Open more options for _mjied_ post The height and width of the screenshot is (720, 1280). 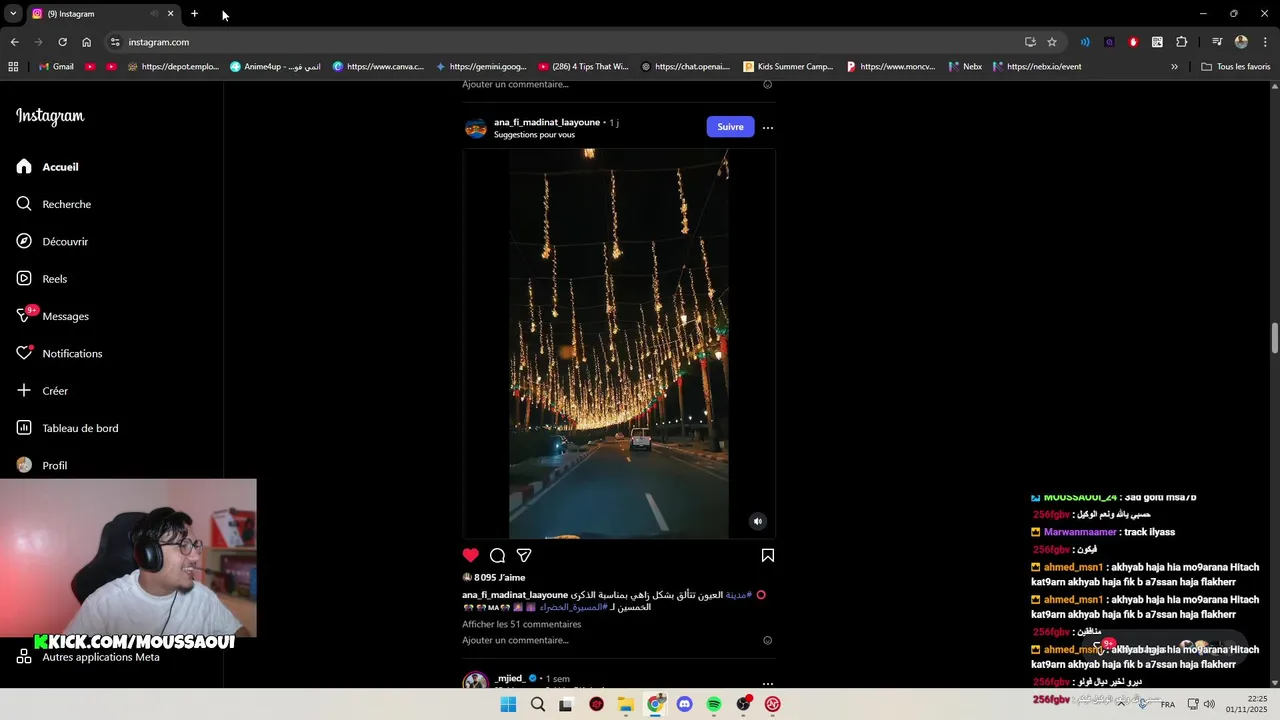[x=768, y=683]
